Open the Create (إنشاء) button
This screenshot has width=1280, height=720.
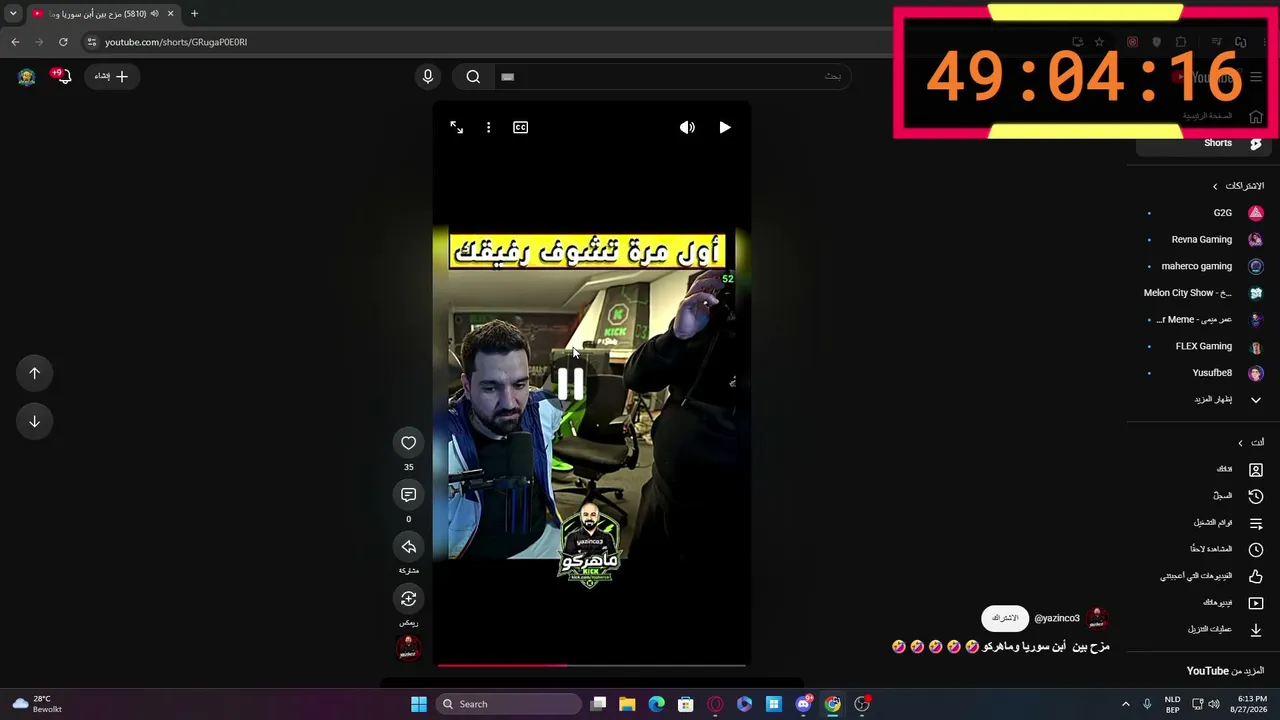pos(112,76)
